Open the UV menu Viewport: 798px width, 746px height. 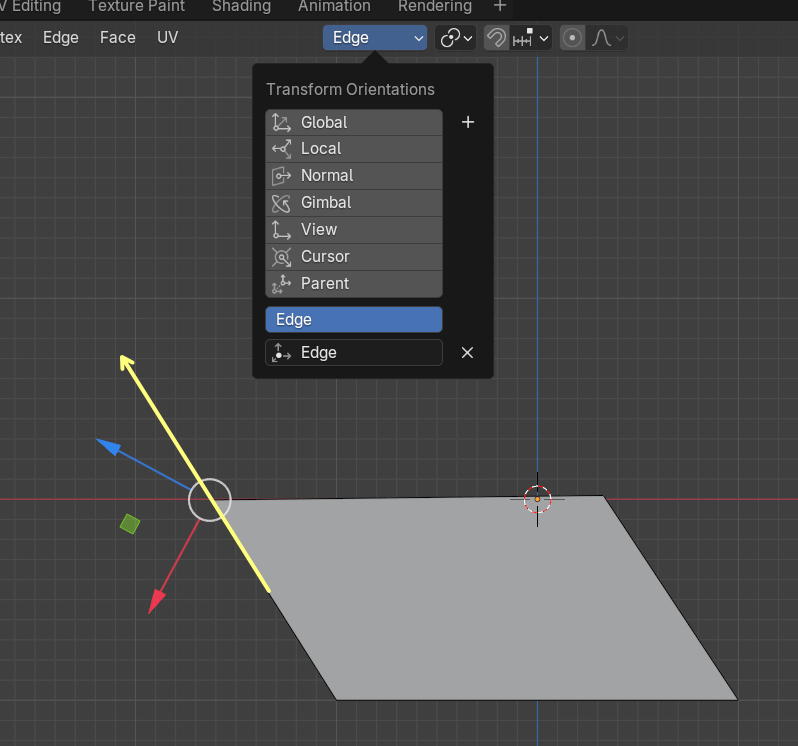167,38
